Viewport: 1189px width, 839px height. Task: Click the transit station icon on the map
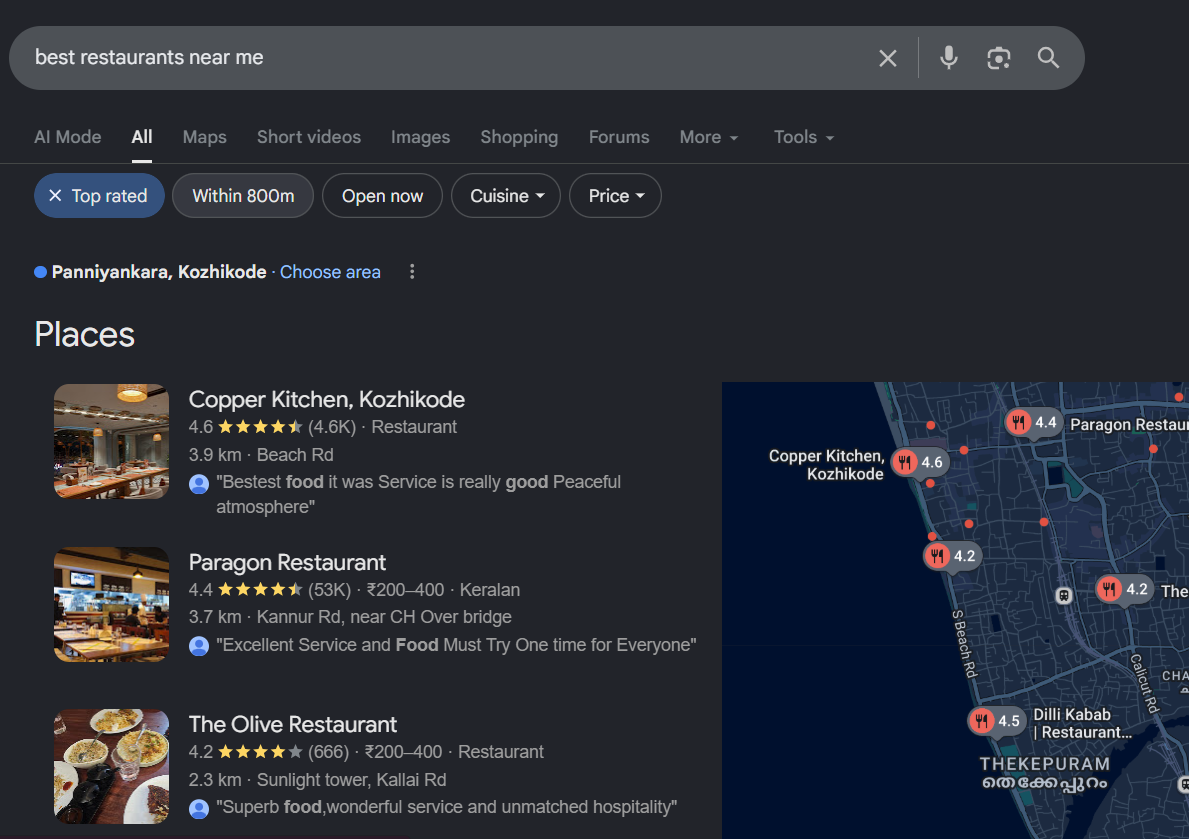(x=1064, y=595)
